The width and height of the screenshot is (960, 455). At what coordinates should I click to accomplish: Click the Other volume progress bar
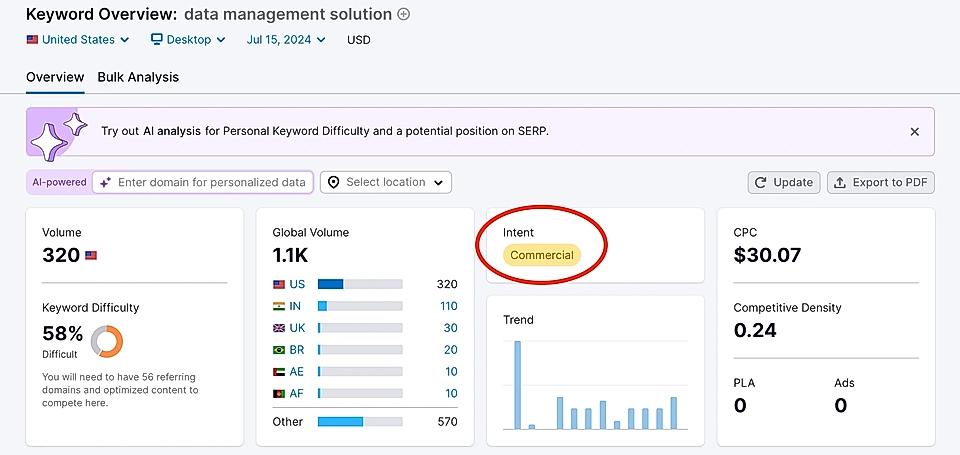(x=360, y=422)
